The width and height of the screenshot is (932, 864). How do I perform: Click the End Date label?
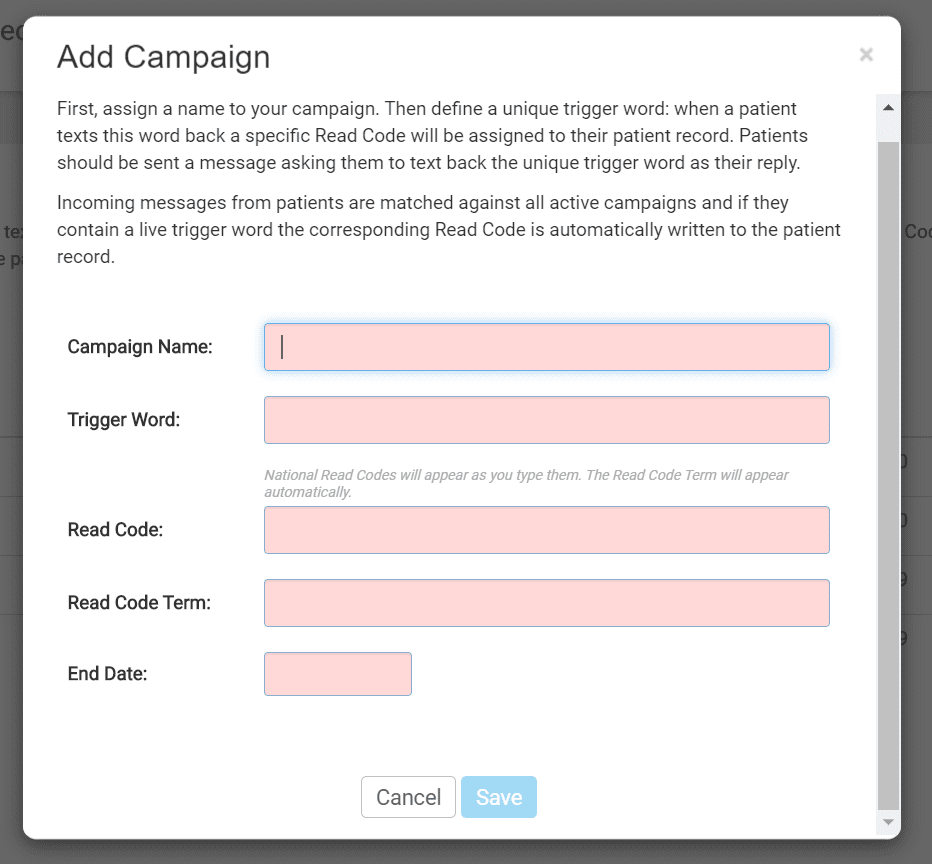pyautogui.click(x=108, y=673)
